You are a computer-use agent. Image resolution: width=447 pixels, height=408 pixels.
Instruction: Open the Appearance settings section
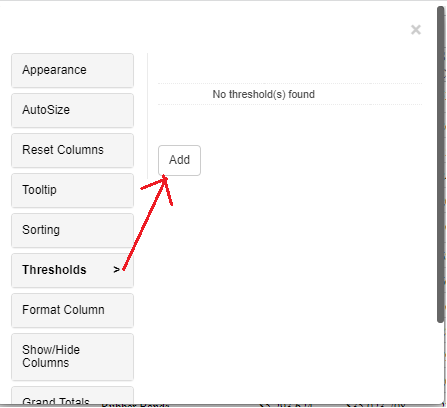tap(72, 70)
